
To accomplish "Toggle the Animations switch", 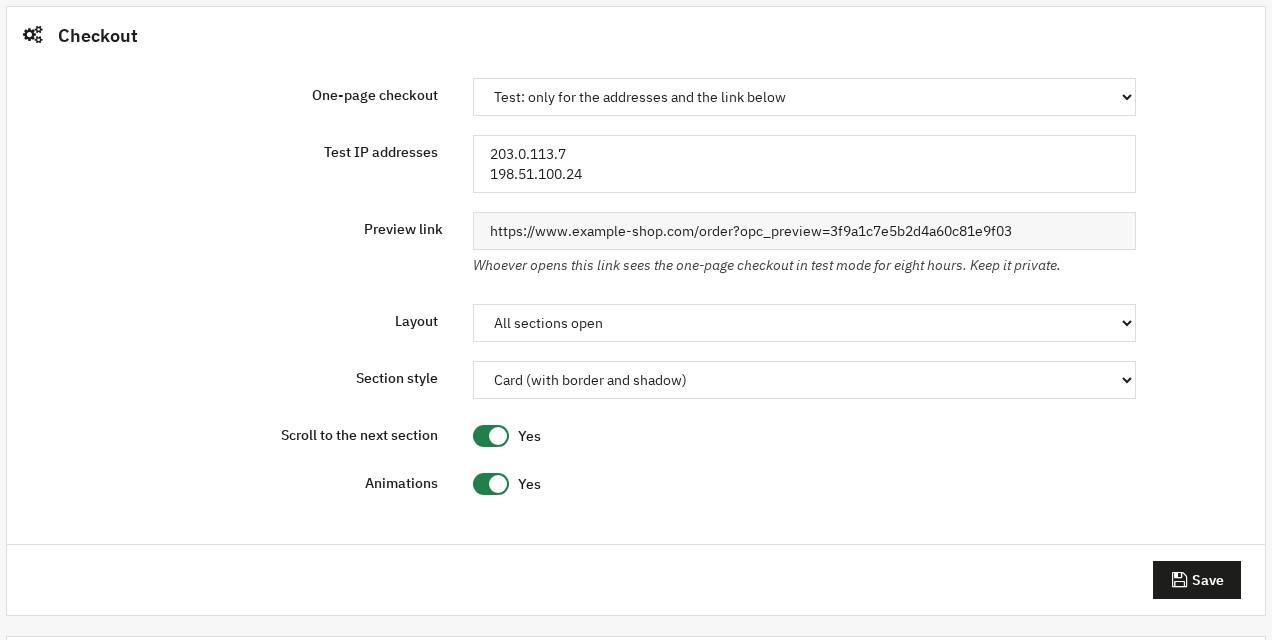I will click(x=491, y=484).
